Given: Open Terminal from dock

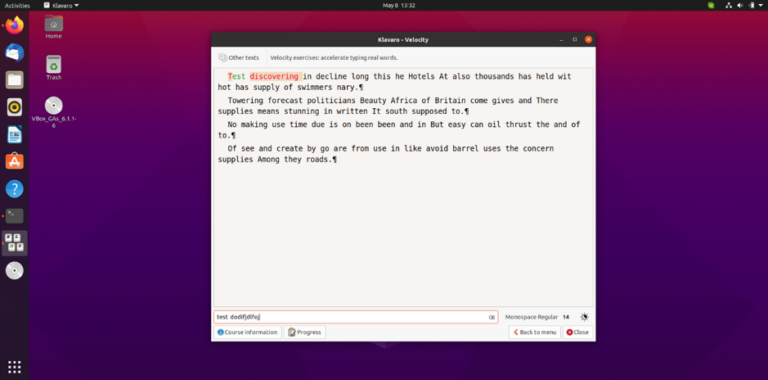Looking at the screenshot, I should click(14, 215).
